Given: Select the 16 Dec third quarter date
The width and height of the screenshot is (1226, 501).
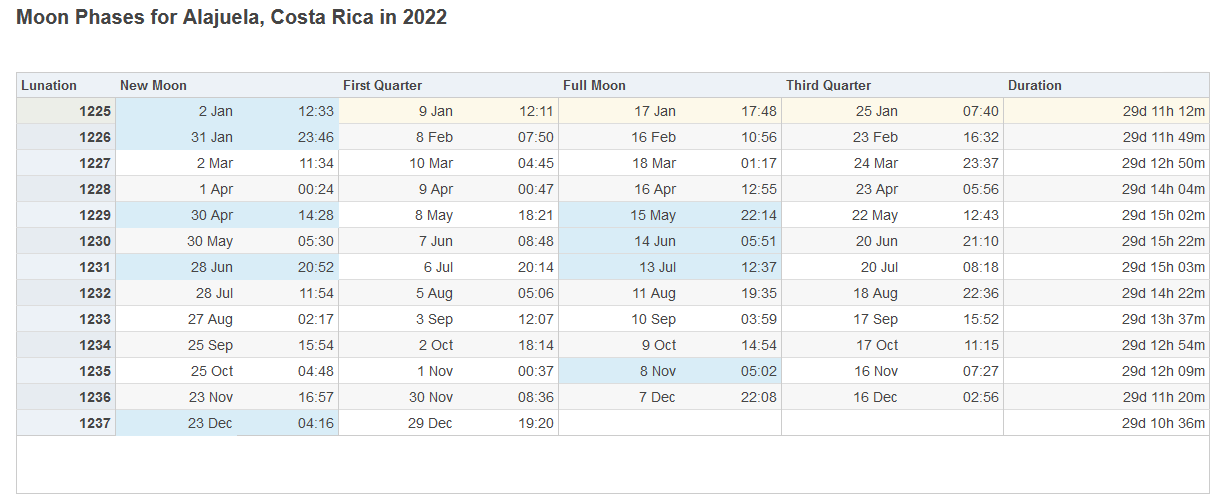Looking at the screenshot, I should coord(875,398).
